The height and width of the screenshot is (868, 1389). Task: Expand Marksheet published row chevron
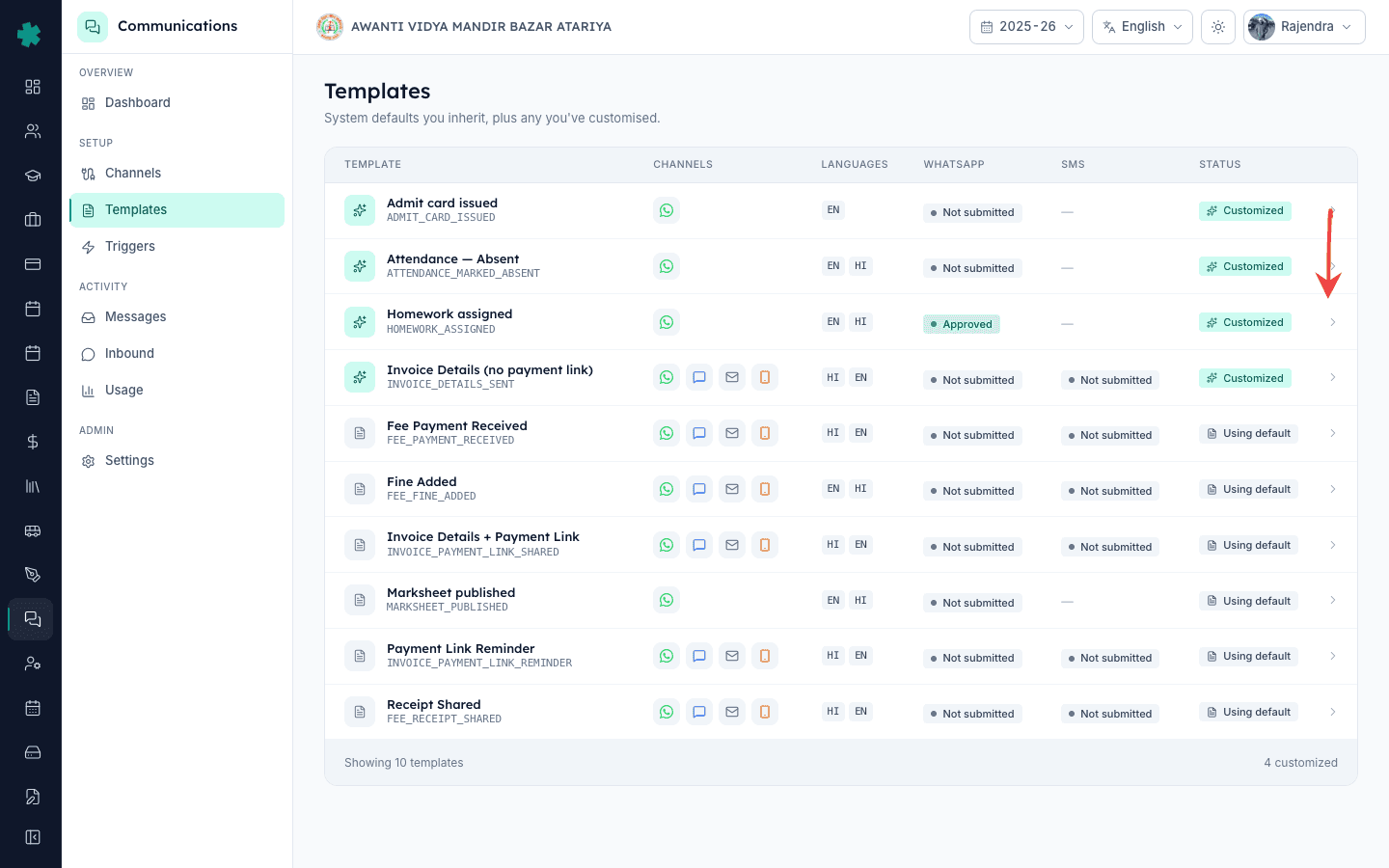[x=1333, y=600]
